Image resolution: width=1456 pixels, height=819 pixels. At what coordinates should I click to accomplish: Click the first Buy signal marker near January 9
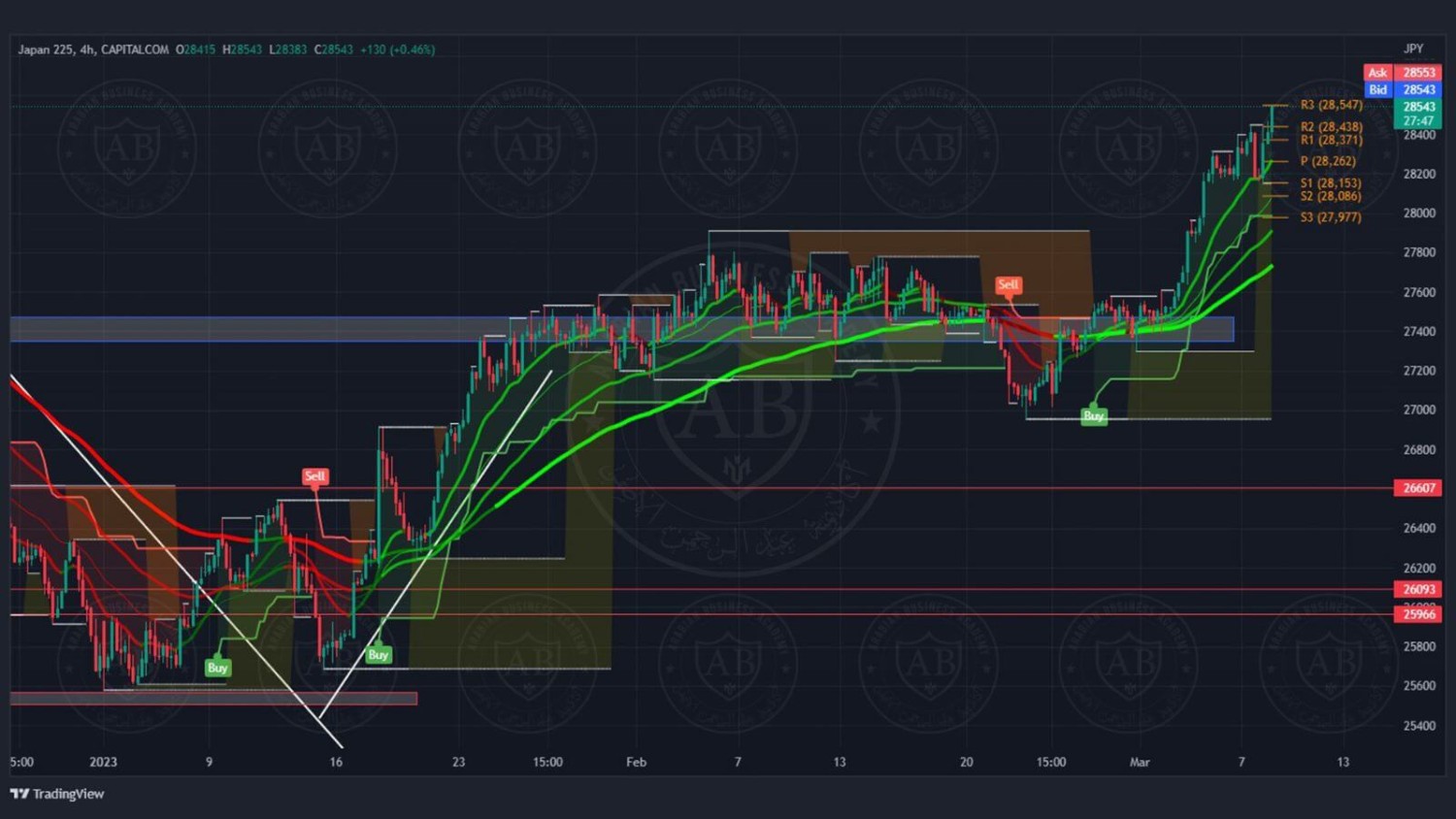[217, 668]
